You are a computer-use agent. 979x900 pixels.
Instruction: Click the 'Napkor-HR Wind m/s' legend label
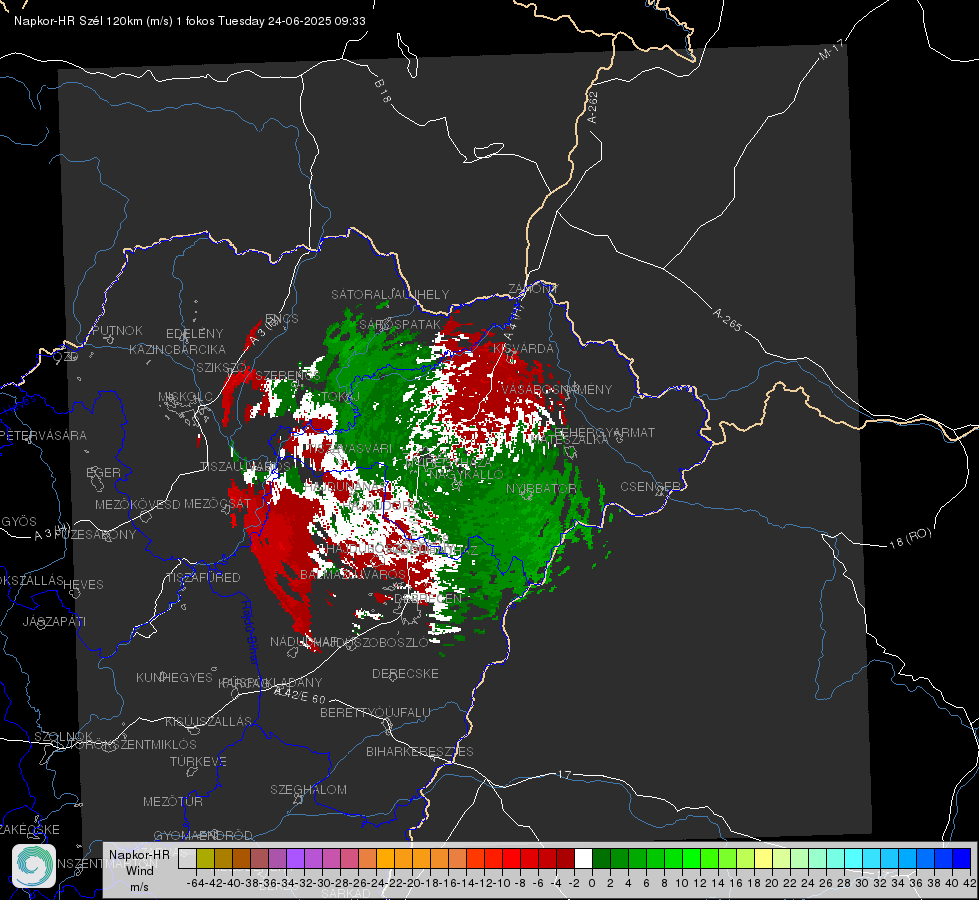(x=139, y=870)
